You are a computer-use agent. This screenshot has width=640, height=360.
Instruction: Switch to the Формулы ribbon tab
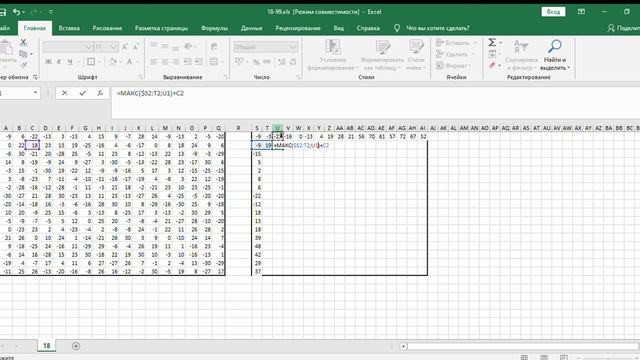pos(214,28)
